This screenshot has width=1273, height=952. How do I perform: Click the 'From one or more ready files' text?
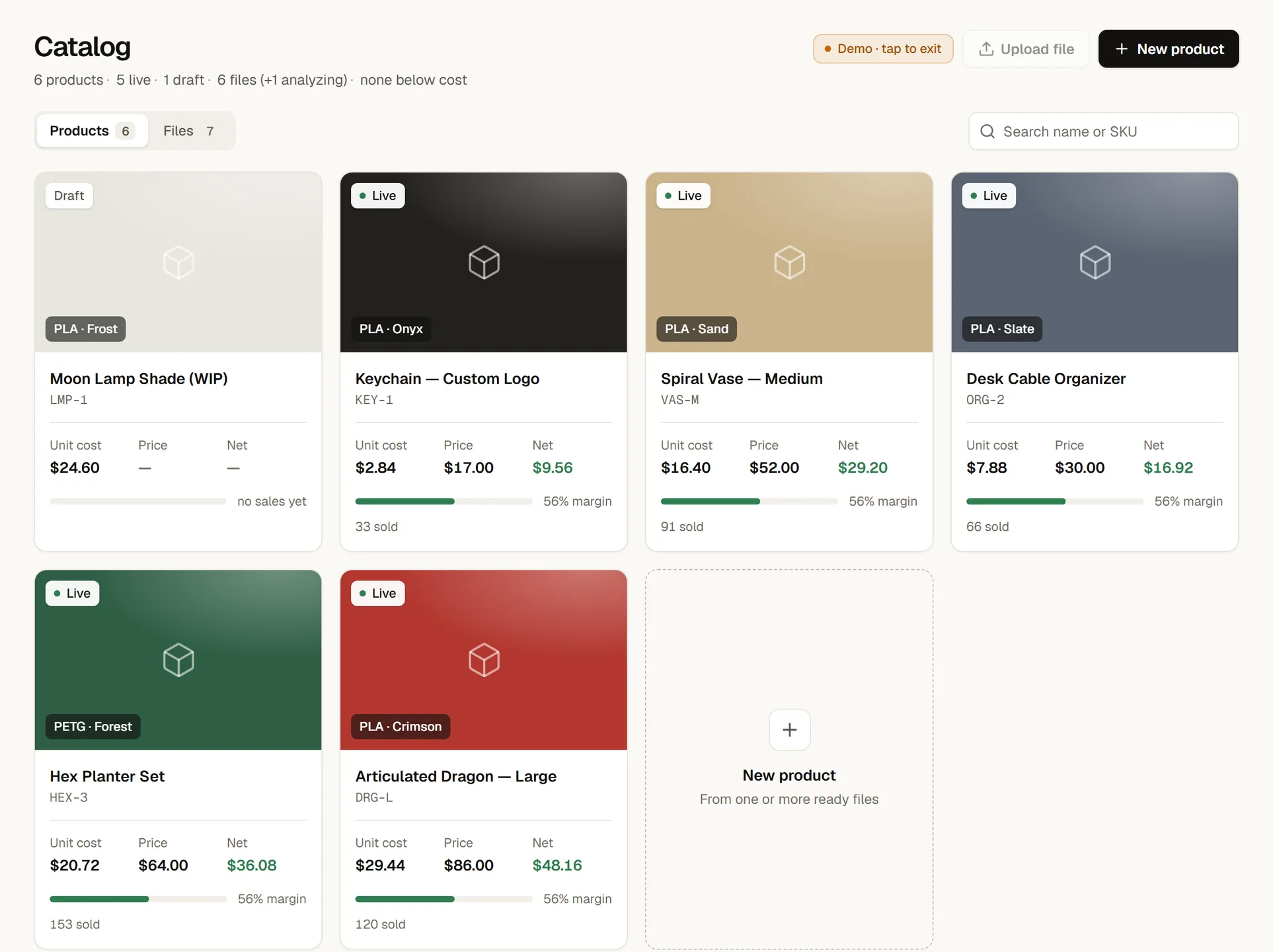tap(789, 799)
